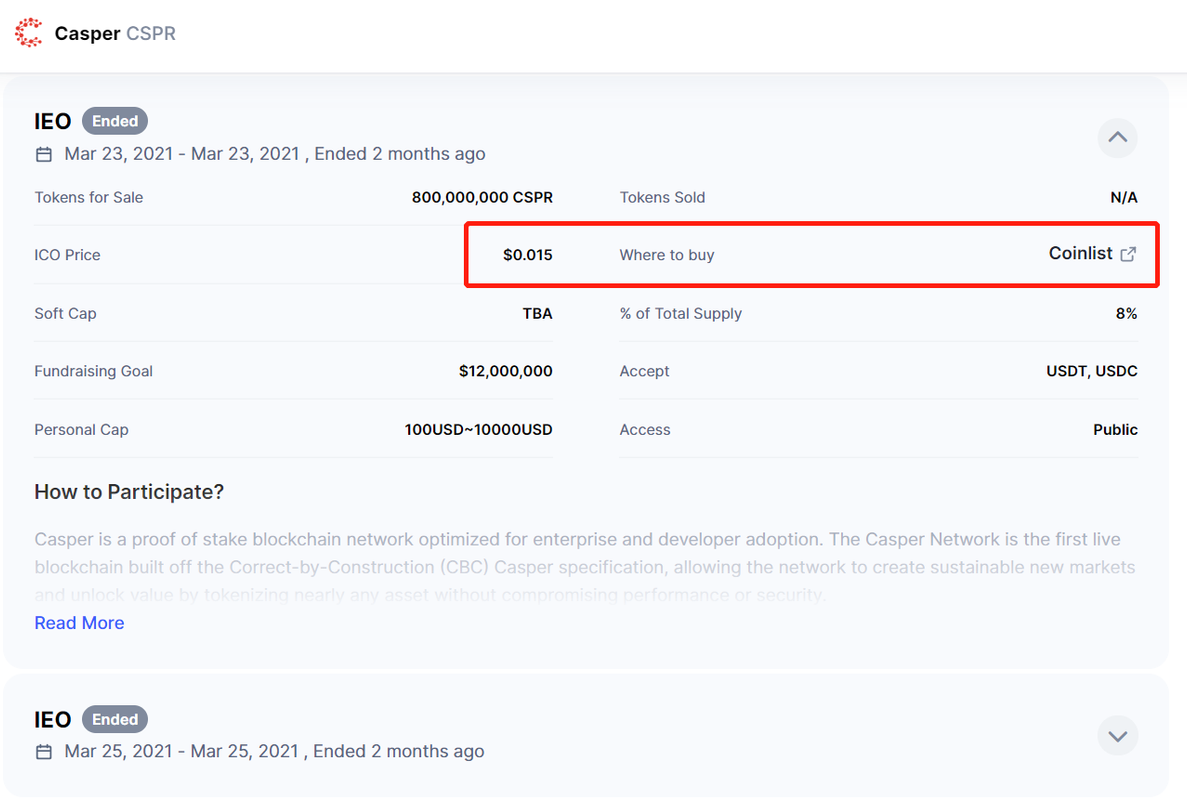Click the Ended badge of Mar 25 IEO
The height and width of the screenshot is (800, 1187).
click(115, 719)
